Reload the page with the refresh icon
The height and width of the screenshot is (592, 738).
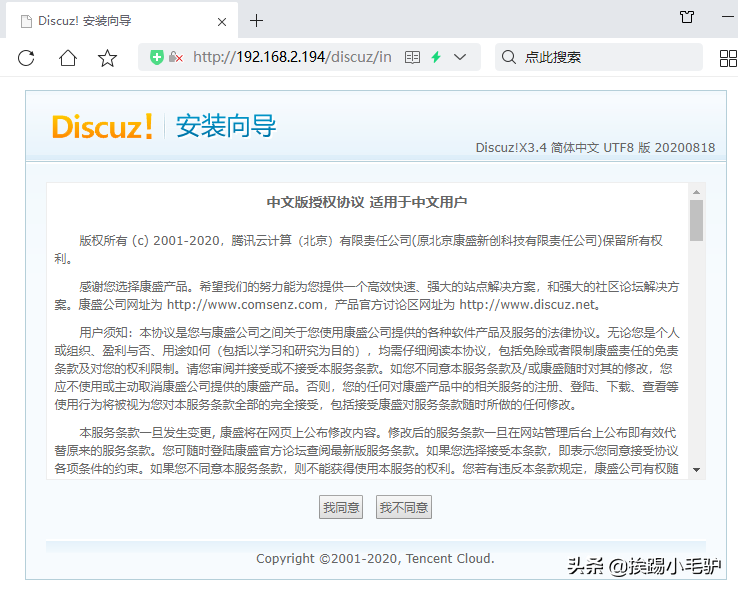pyautogui.click(x=26, y=58)
